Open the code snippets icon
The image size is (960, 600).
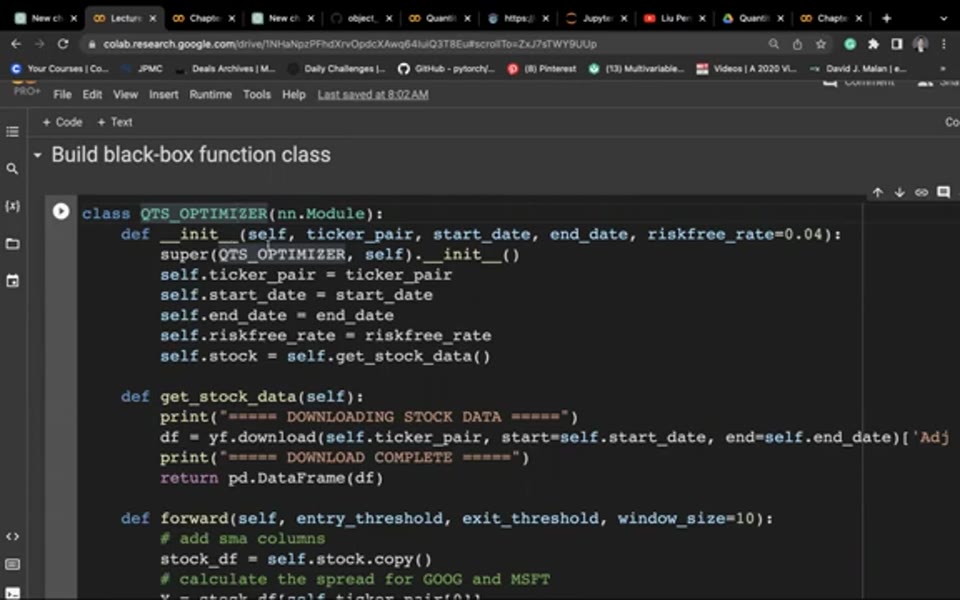[x=12, y=536]
